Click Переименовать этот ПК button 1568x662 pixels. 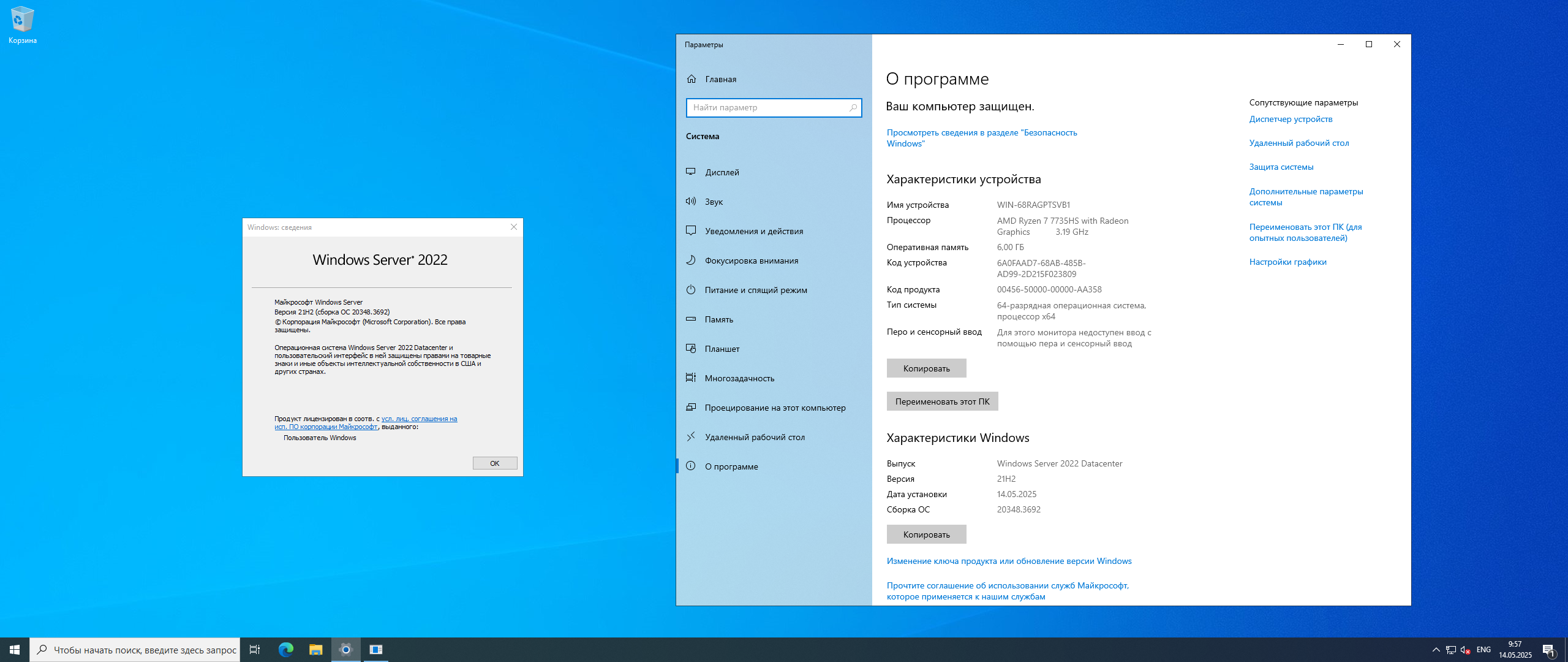pyautogui.click(x=942, y=401)
